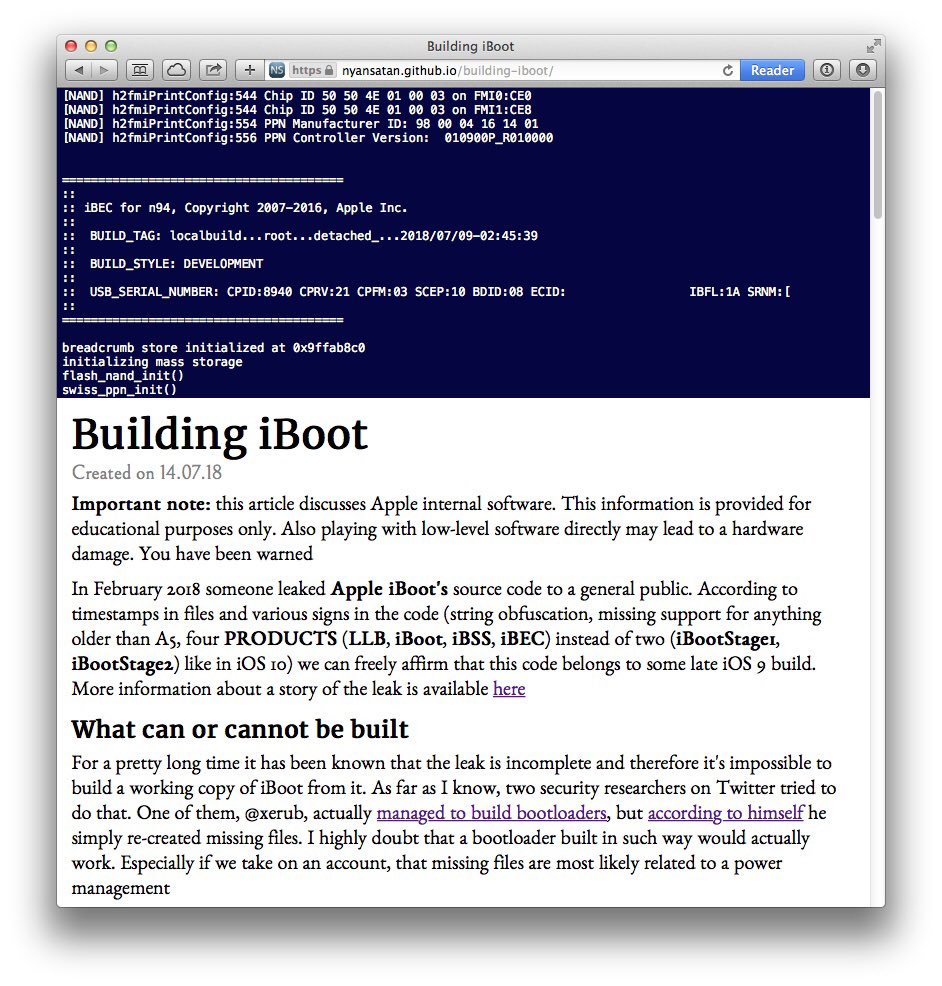
Task: Zoom the window with the green button
Action: click(x=111, y=46)
